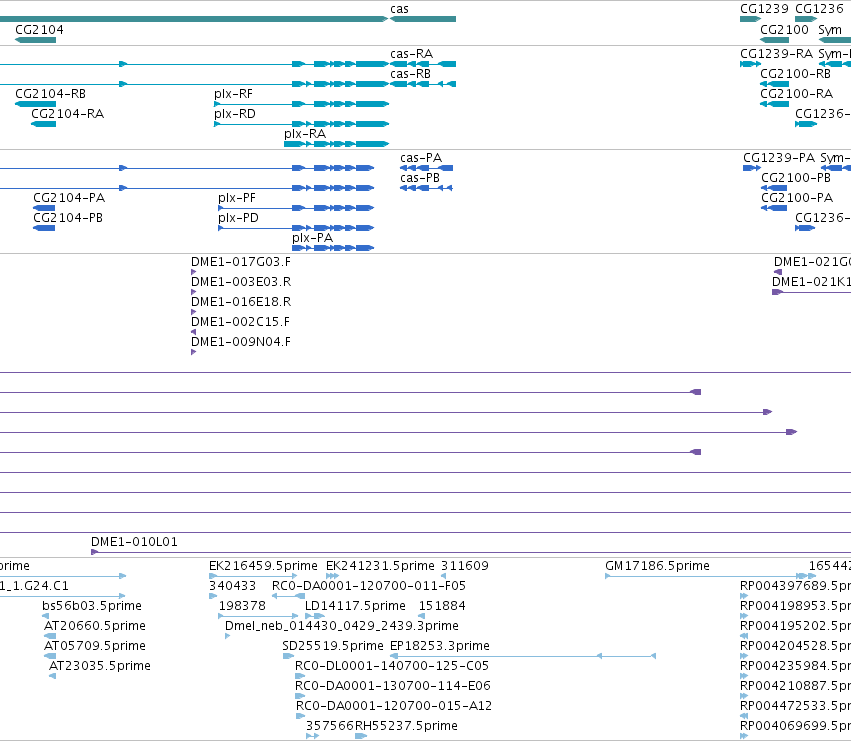Click the 'cas-RB' transcript label
This screenshot has height=741, width=851.
(410, 74)
